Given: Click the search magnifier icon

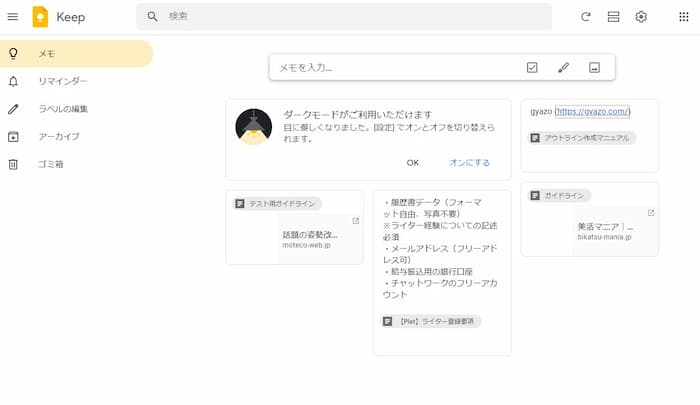Looking at the screenshot, I should point(152,17).
